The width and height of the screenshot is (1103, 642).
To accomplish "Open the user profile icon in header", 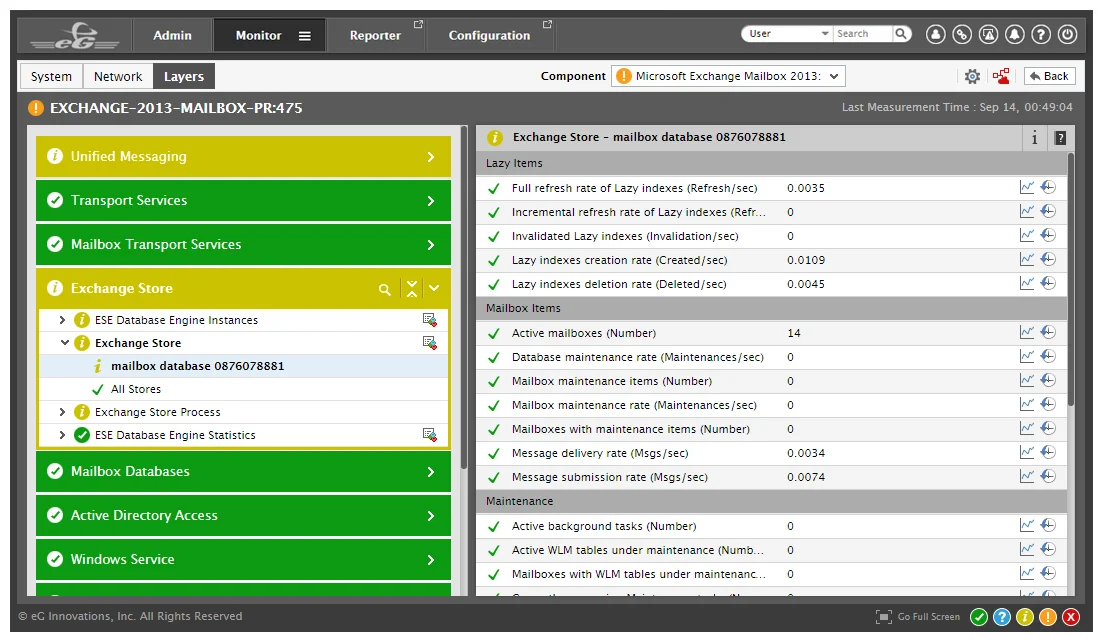I will click(x=936, y=34).
